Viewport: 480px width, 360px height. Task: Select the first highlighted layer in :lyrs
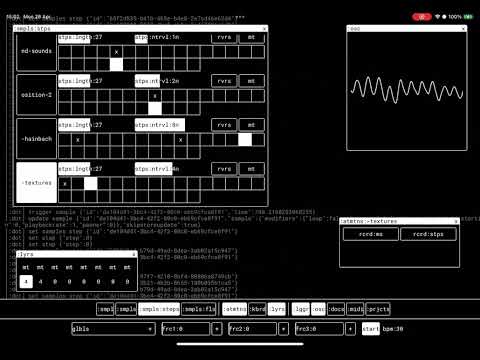point(26,282)
